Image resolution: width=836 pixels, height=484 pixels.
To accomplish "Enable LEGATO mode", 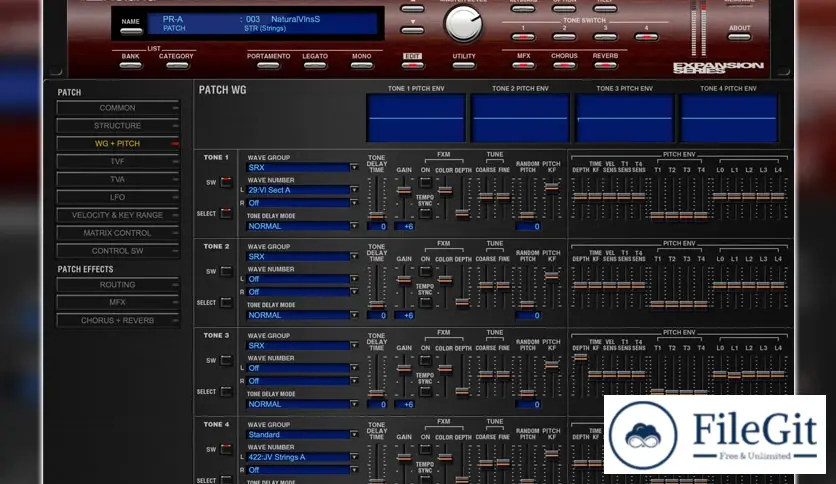I will point(315,66).
